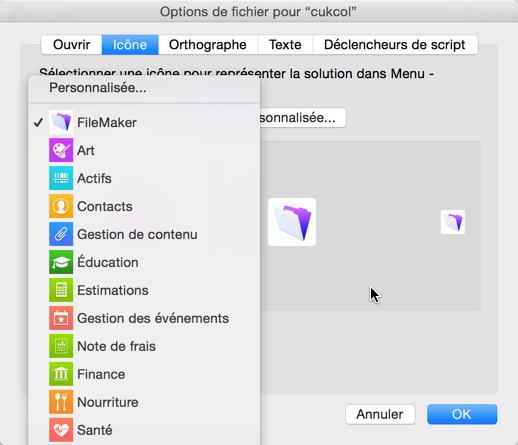The height and width of the screenshot is (445, 518).
Task: Select the Gestion des événements calendar icon
Action: [61, 318]
